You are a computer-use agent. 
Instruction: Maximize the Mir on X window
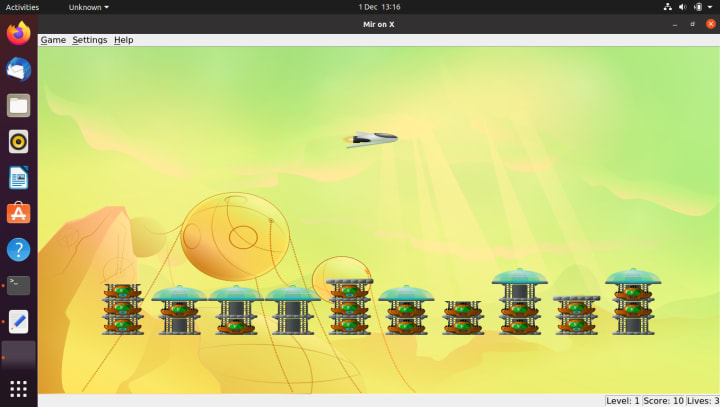(692, 24)
